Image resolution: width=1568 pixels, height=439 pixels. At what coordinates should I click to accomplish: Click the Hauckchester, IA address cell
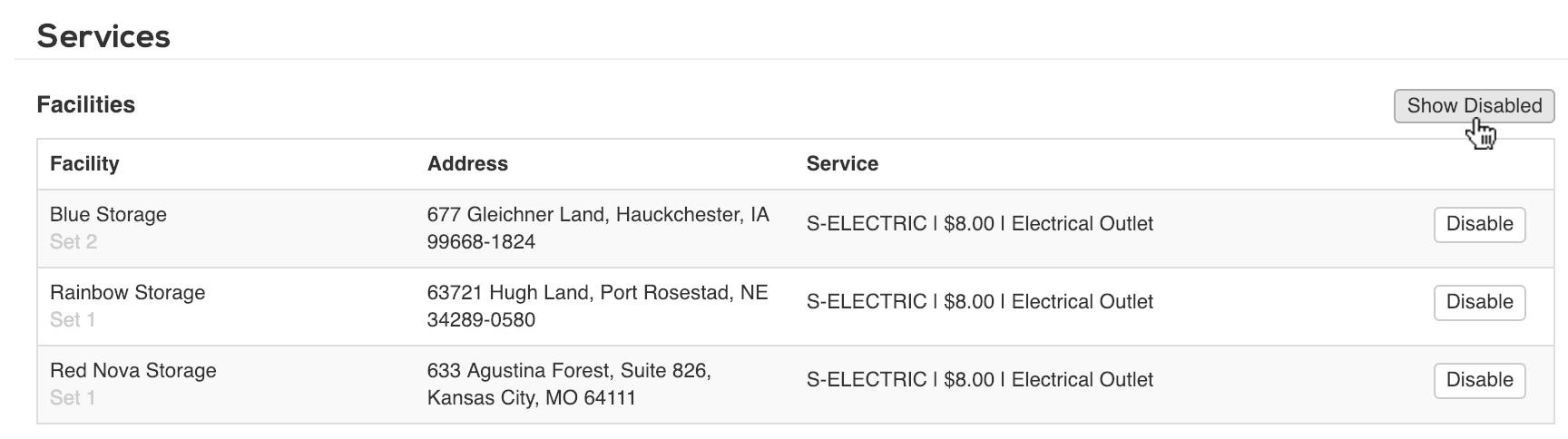coord(598,229)
